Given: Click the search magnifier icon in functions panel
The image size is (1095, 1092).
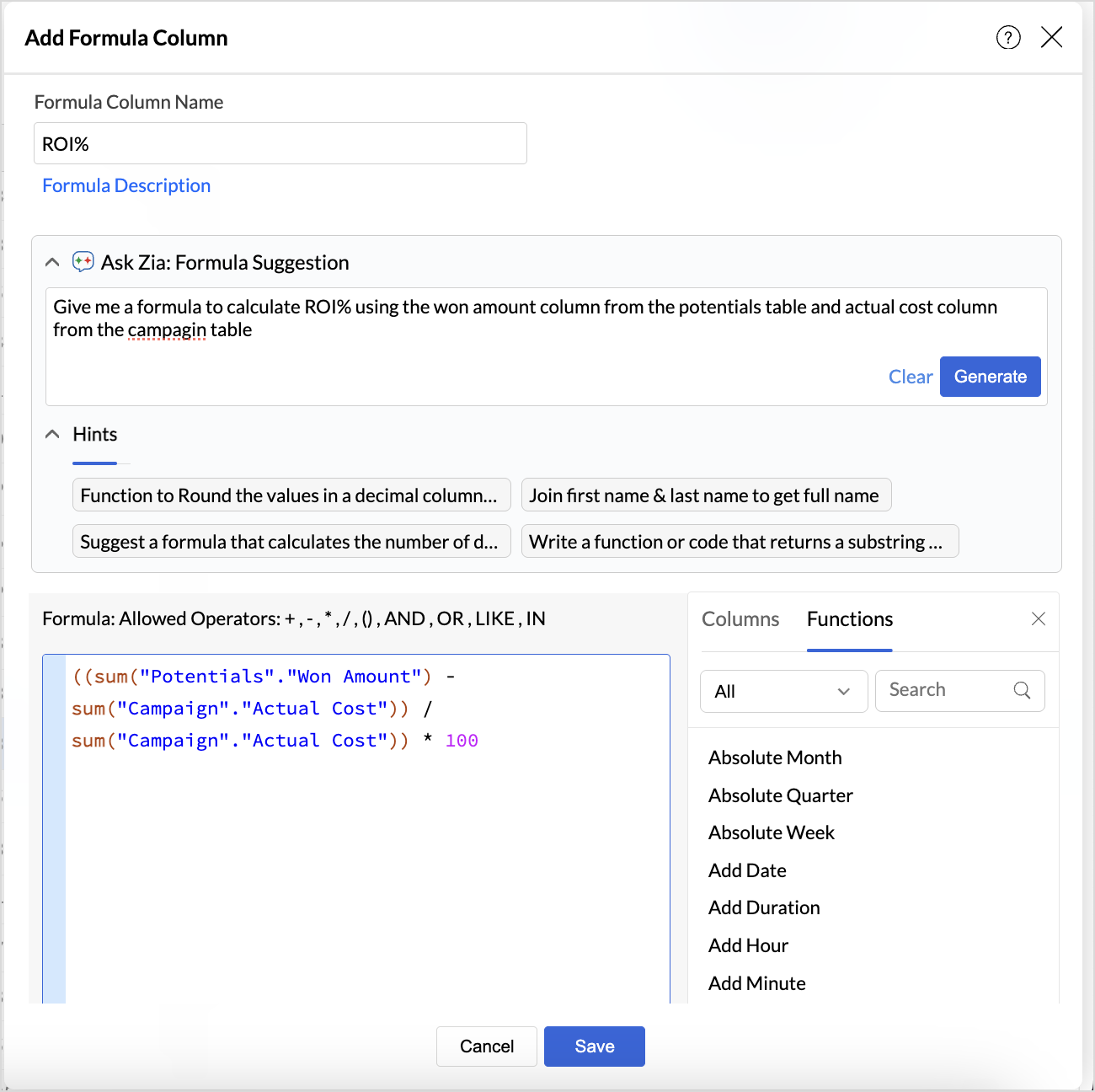Looking at the screenshot, I should (1022, 690).
